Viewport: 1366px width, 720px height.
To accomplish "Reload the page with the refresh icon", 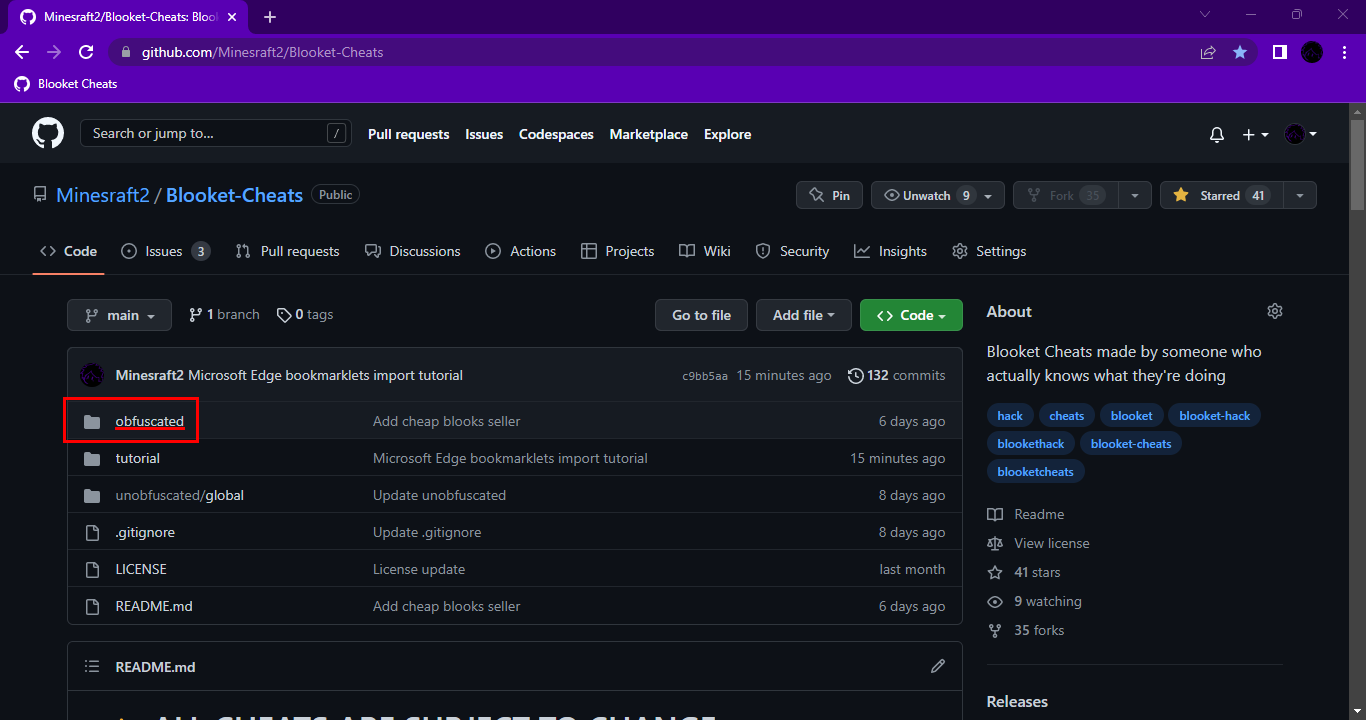I will tap(86, 52).
